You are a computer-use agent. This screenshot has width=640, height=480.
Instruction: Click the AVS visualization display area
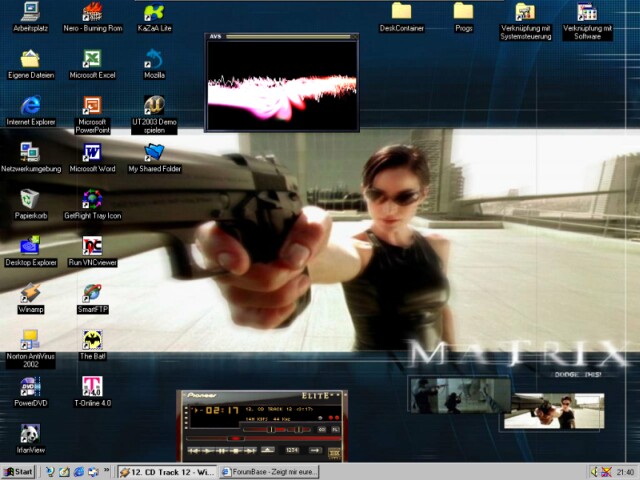pos(282,85)
